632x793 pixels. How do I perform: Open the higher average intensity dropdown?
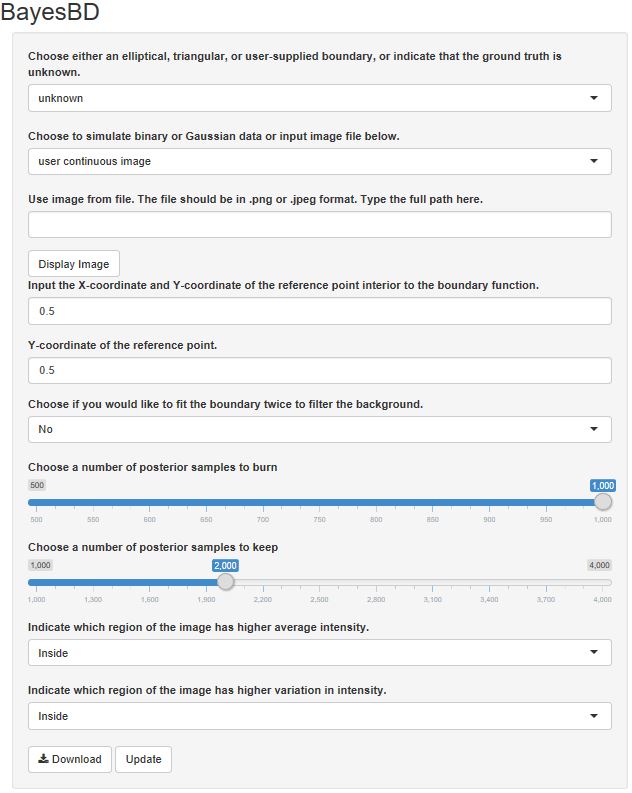coord(319,653)
